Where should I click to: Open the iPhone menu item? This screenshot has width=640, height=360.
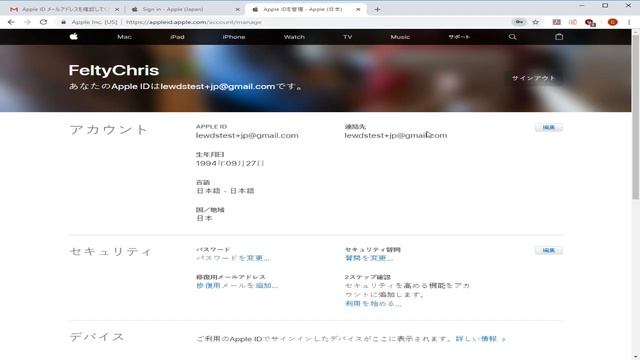click(234, 37)
